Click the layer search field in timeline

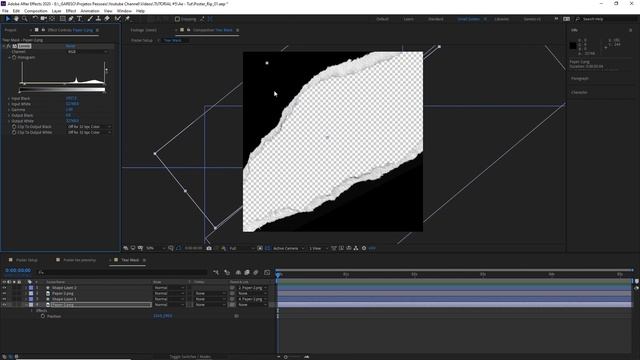(x=122, y=272)
